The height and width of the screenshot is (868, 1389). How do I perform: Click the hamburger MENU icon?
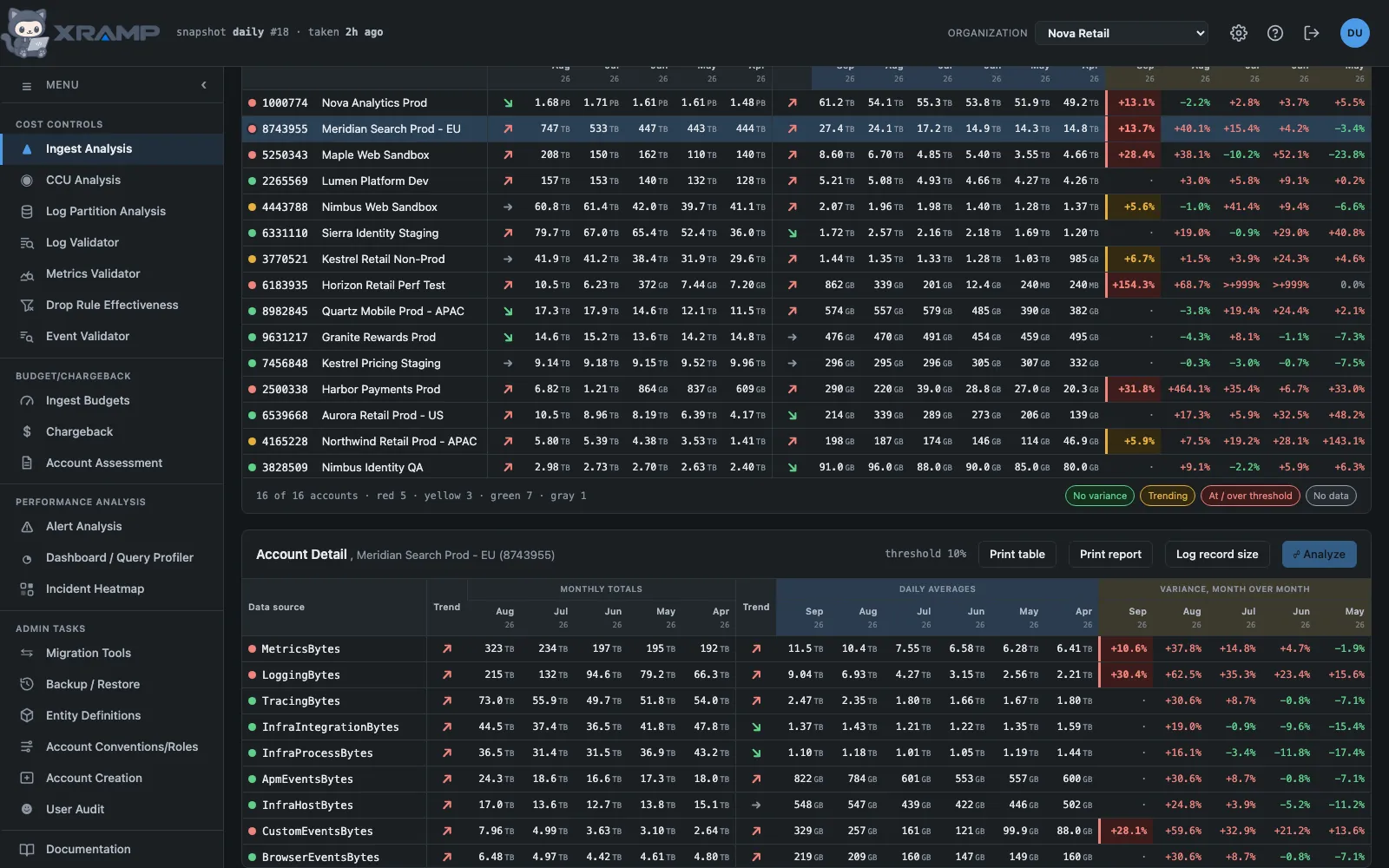27,86
